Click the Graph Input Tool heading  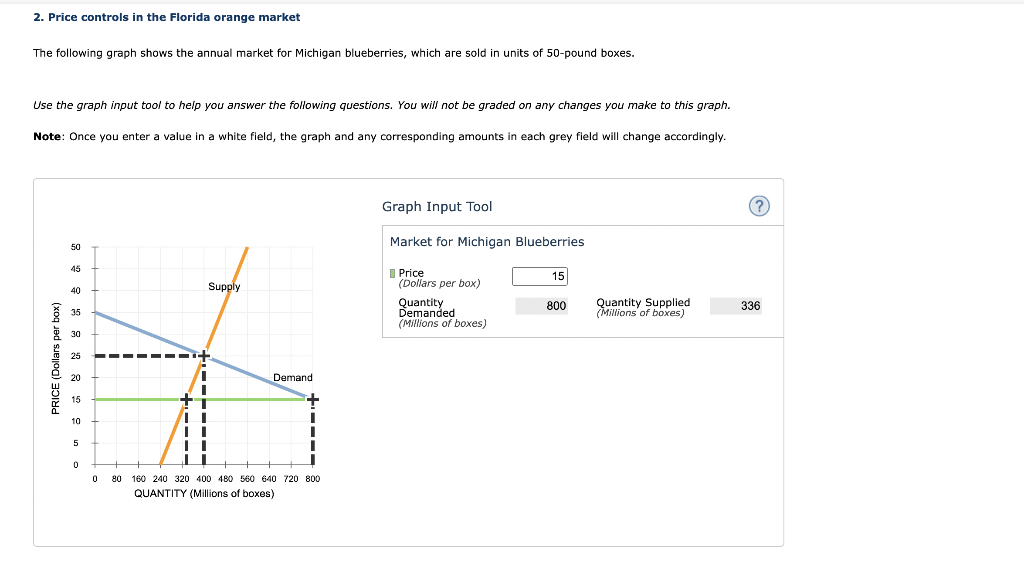[437, 206]
